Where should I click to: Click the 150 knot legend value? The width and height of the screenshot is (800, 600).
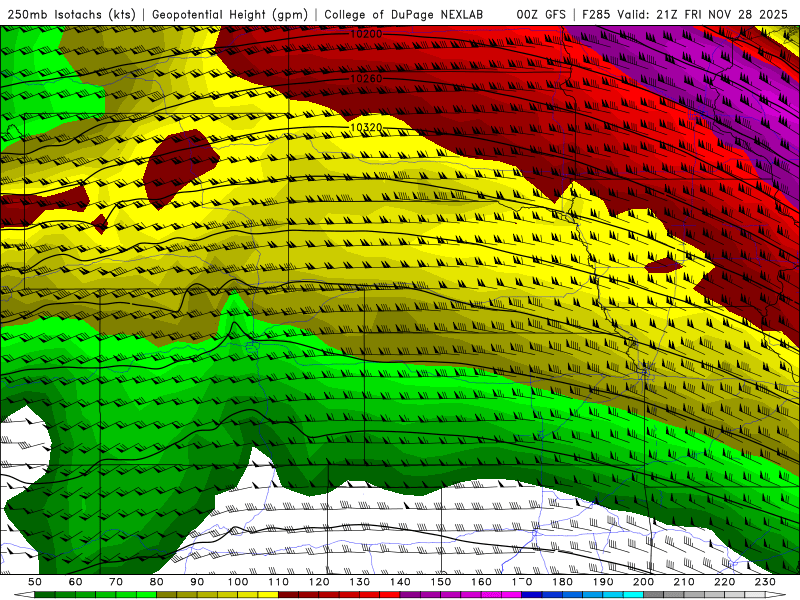point(441,582)
